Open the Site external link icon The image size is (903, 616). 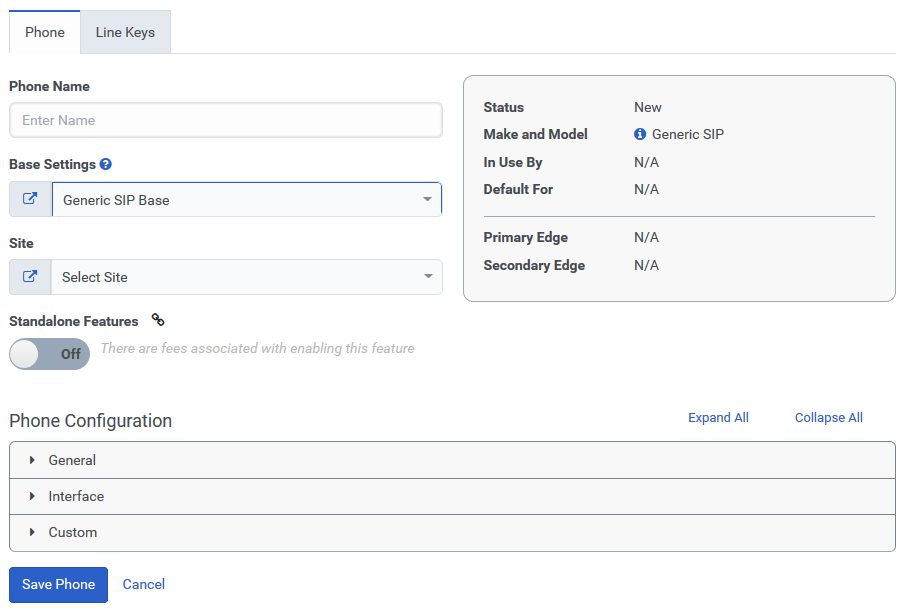click(x=30, y=277)
